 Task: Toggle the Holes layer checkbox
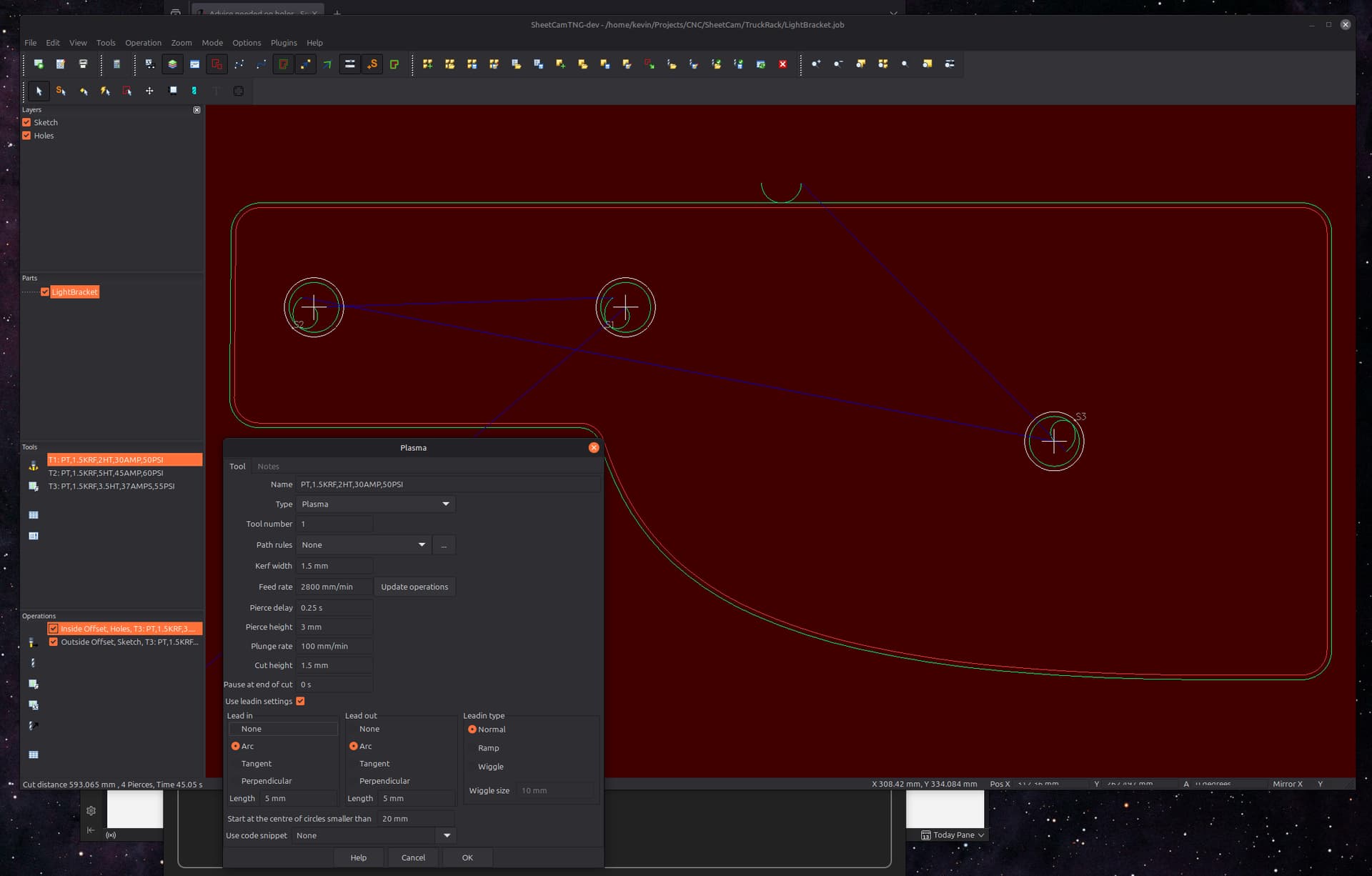click(x=26, y=136)
